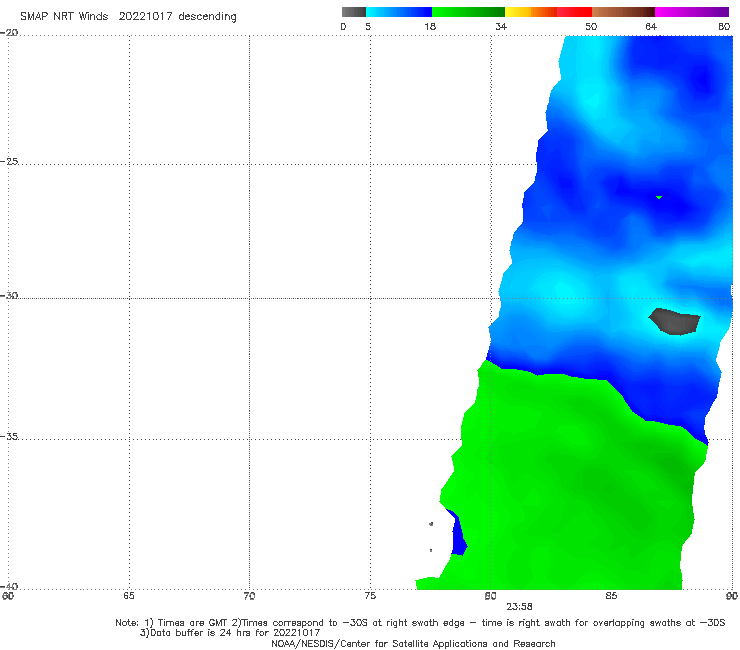
Task: Click the longitude axis label "70"
Action: [249, 596]
